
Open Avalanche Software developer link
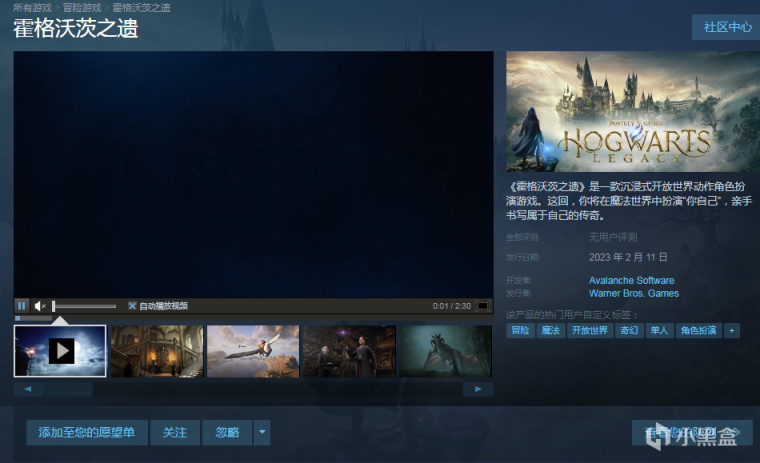631,280
